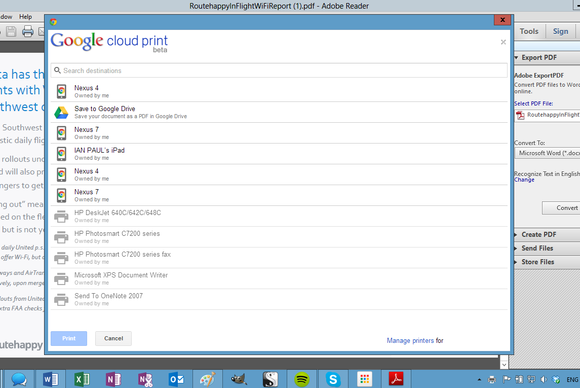The width and height of the screenshot is (580, 388).
Task: Click the ENG language indicator in tray
Action: tap(572, 380)
